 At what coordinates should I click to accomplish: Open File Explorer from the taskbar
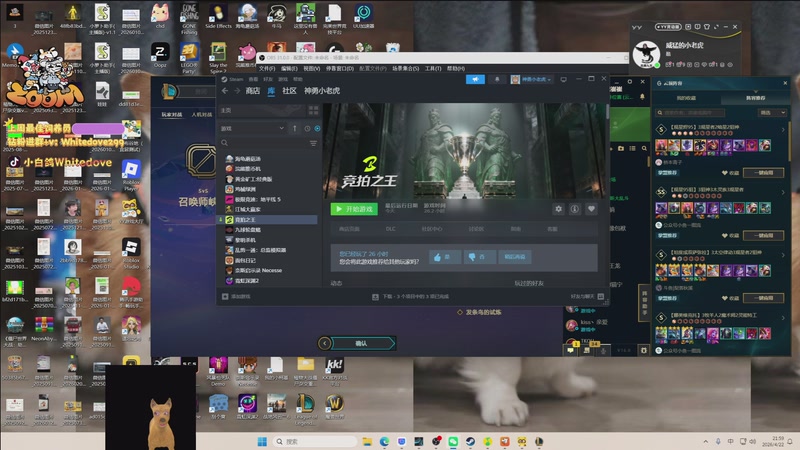(367, 441)
